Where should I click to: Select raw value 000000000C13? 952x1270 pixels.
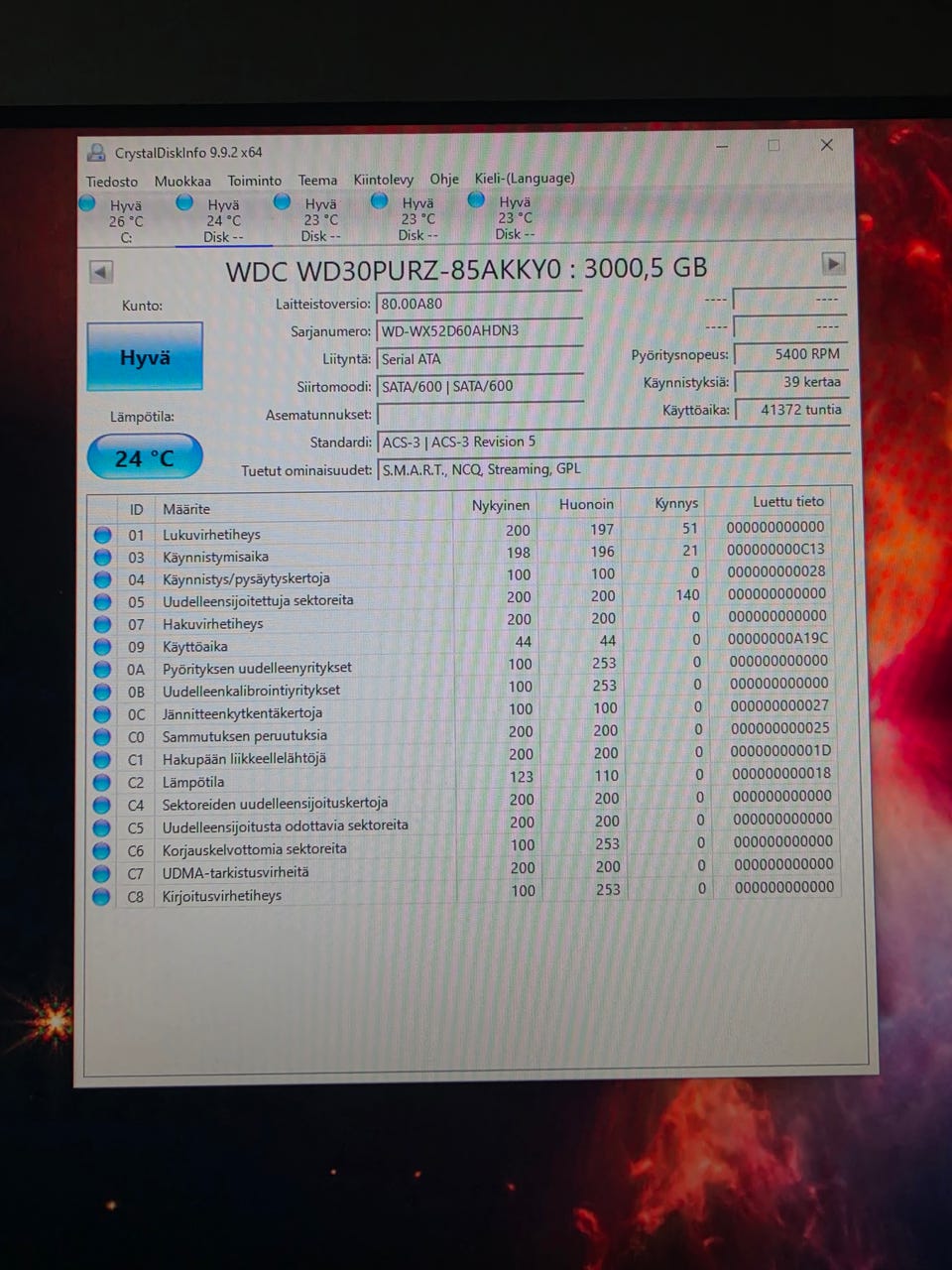775,549
